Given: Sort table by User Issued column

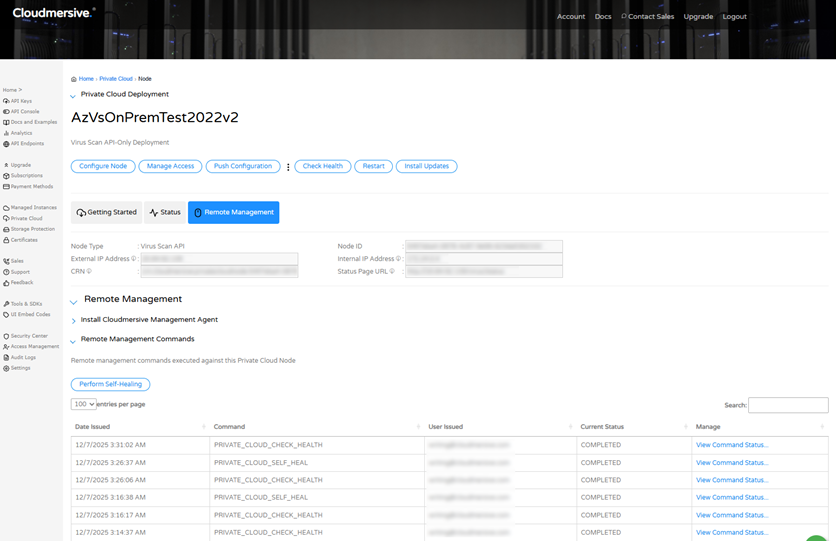Looking at the screenshot, I should coord(500,427).
